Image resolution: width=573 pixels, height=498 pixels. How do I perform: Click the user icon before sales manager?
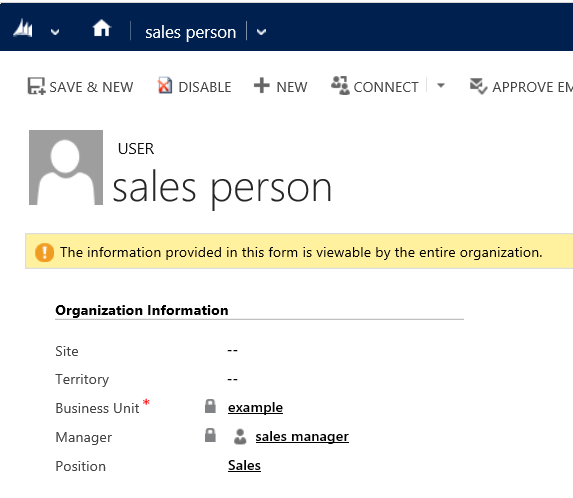(240, 437)
